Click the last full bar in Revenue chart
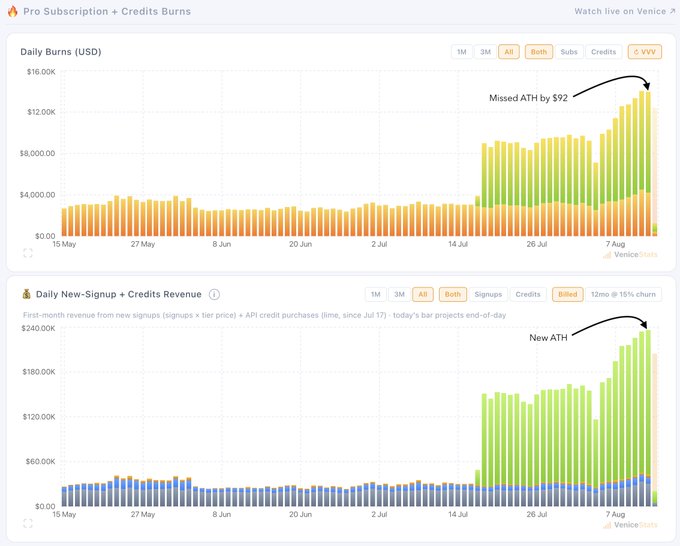The width and height of the screenshot is (680, 546). point(648,418)
